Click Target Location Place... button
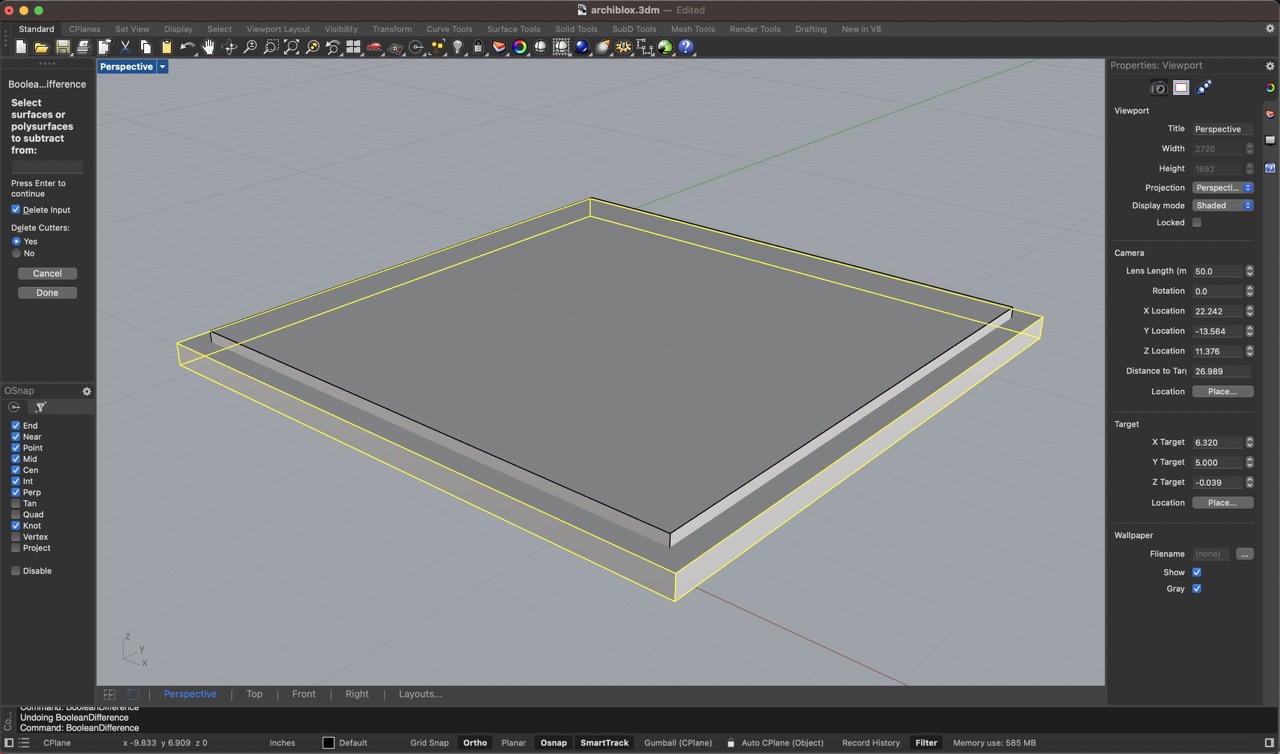 coord(1223,503)
